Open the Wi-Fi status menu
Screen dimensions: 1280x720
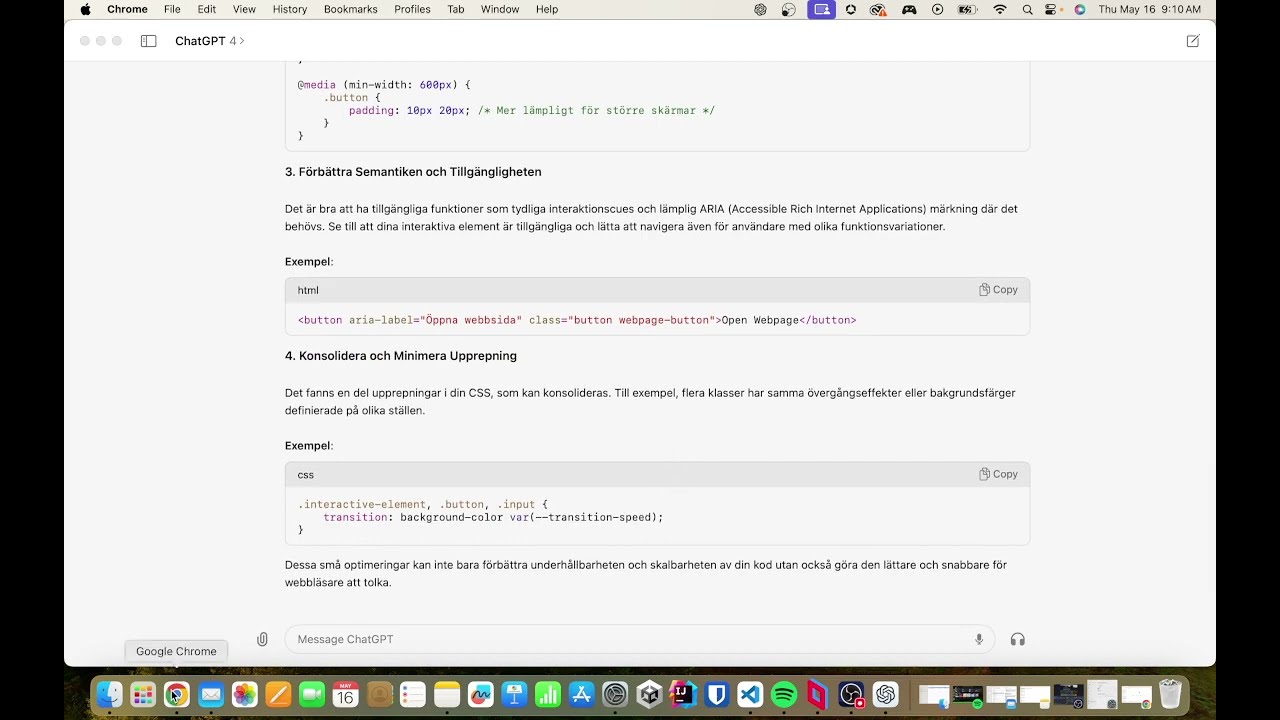tap(999, 9)
